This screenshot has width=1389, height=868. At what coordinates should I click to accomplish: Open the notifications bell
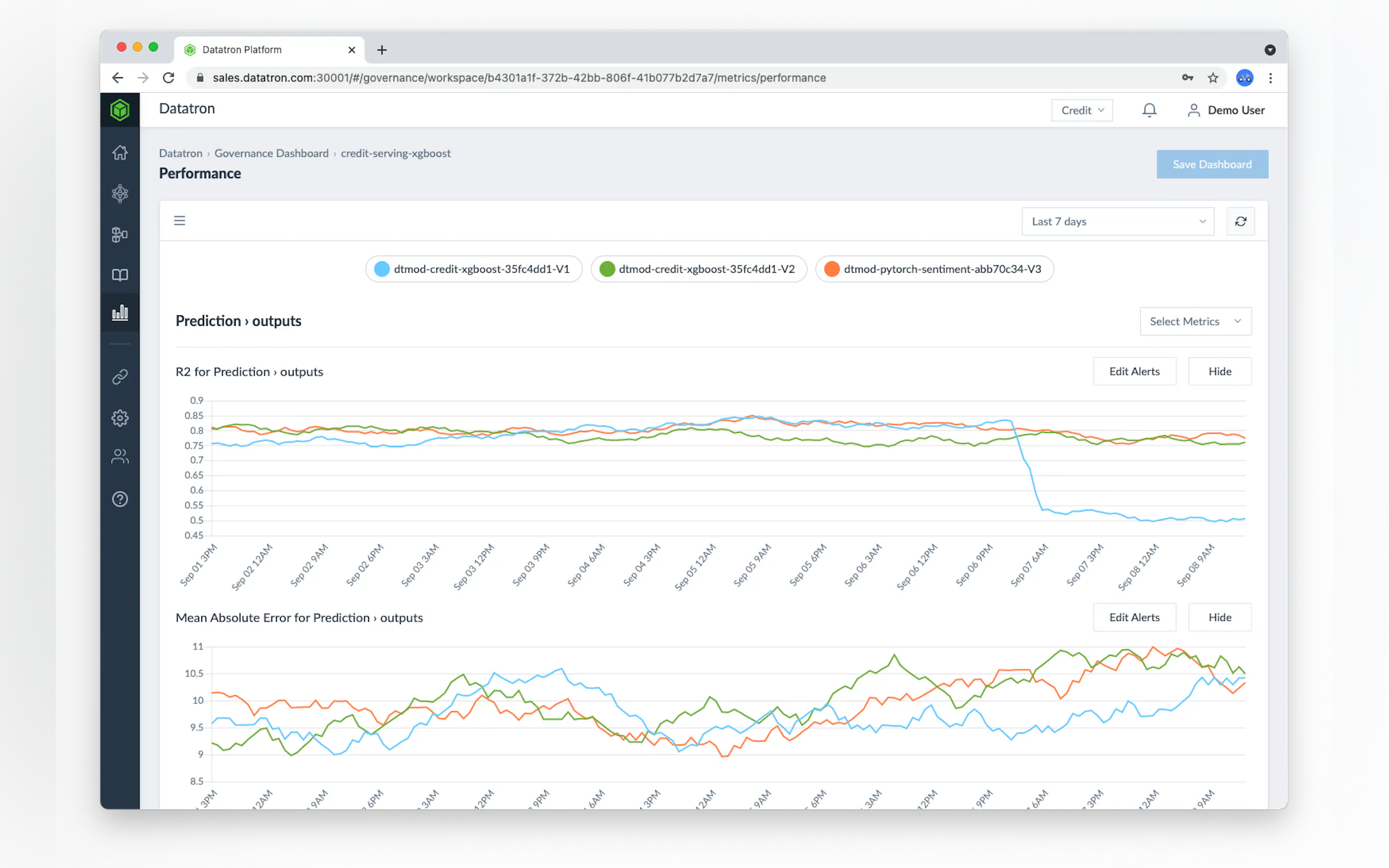1149,110
